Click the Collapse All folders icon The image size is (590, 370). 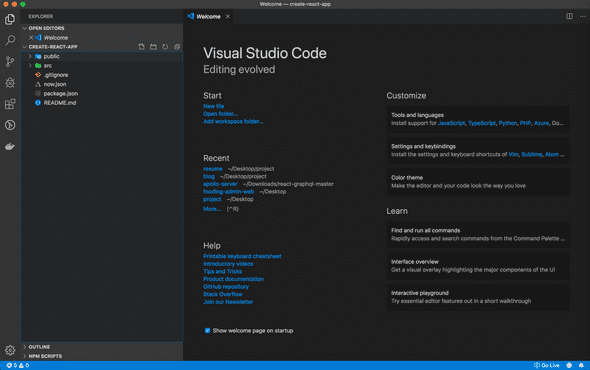(177, 47)
